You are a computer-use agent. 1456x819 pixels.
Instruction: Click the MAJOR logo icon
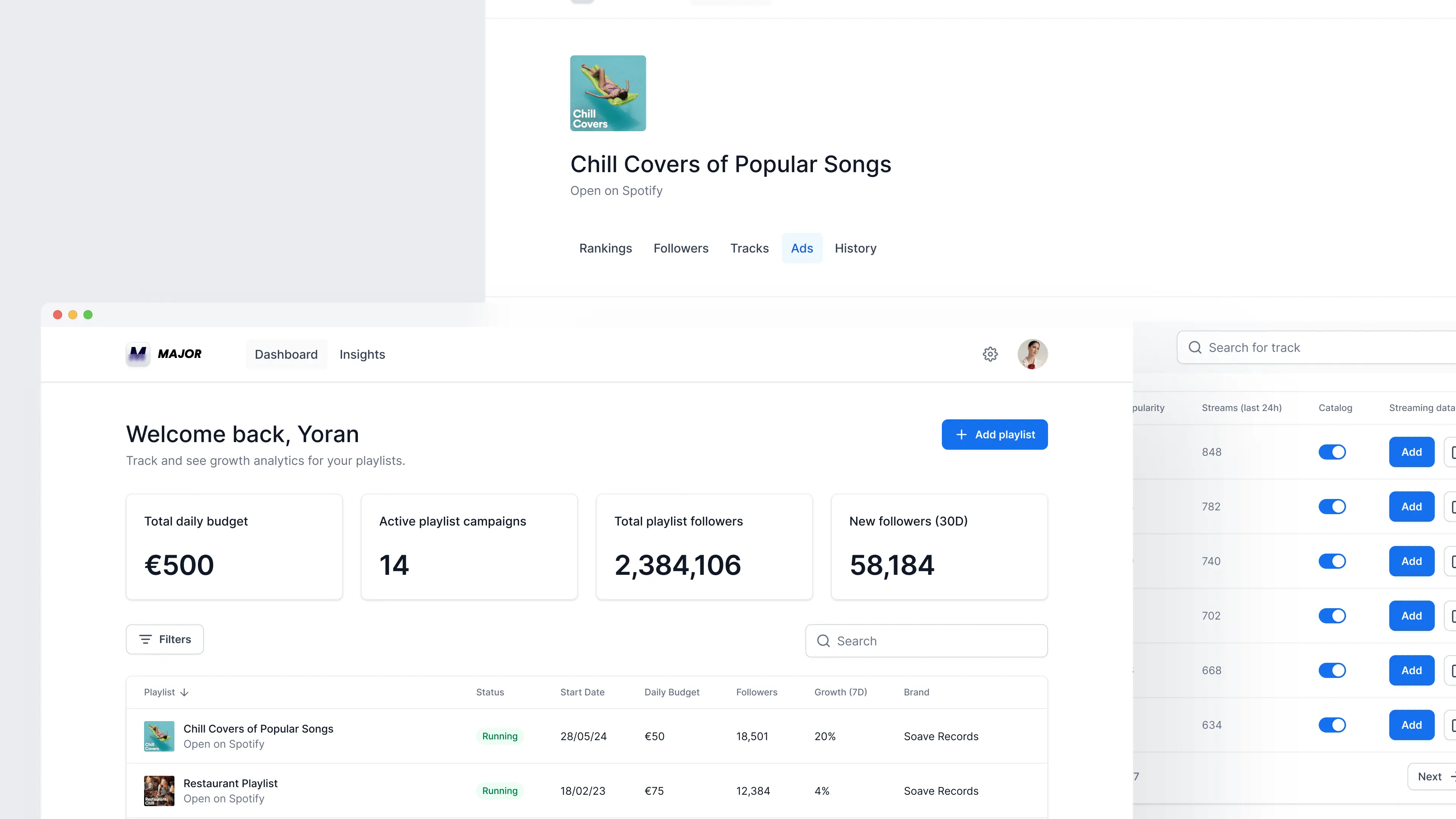click(138, 355)
